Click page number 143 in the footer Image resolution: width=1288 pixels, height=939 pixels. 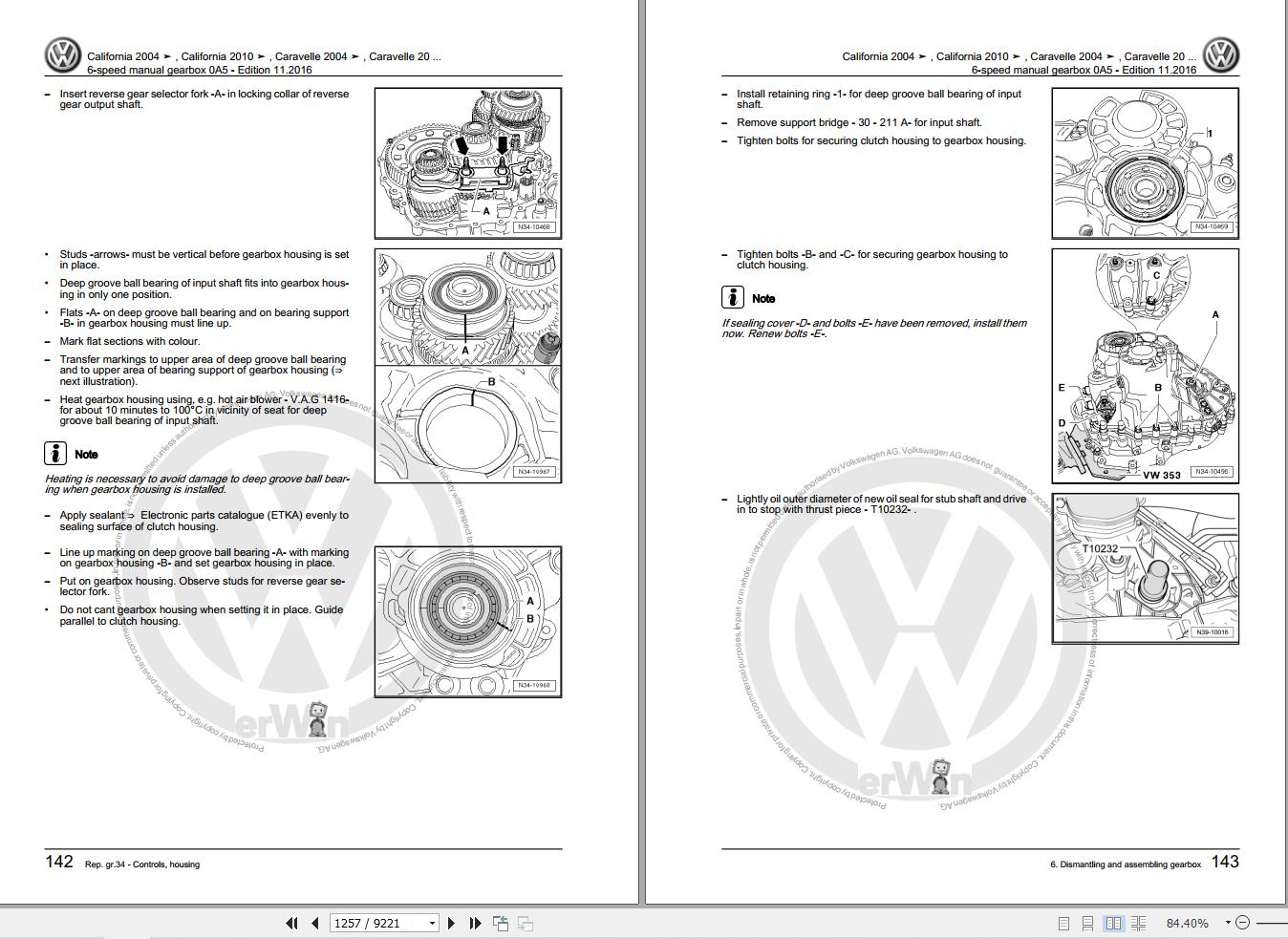(x=1225, y=862)
